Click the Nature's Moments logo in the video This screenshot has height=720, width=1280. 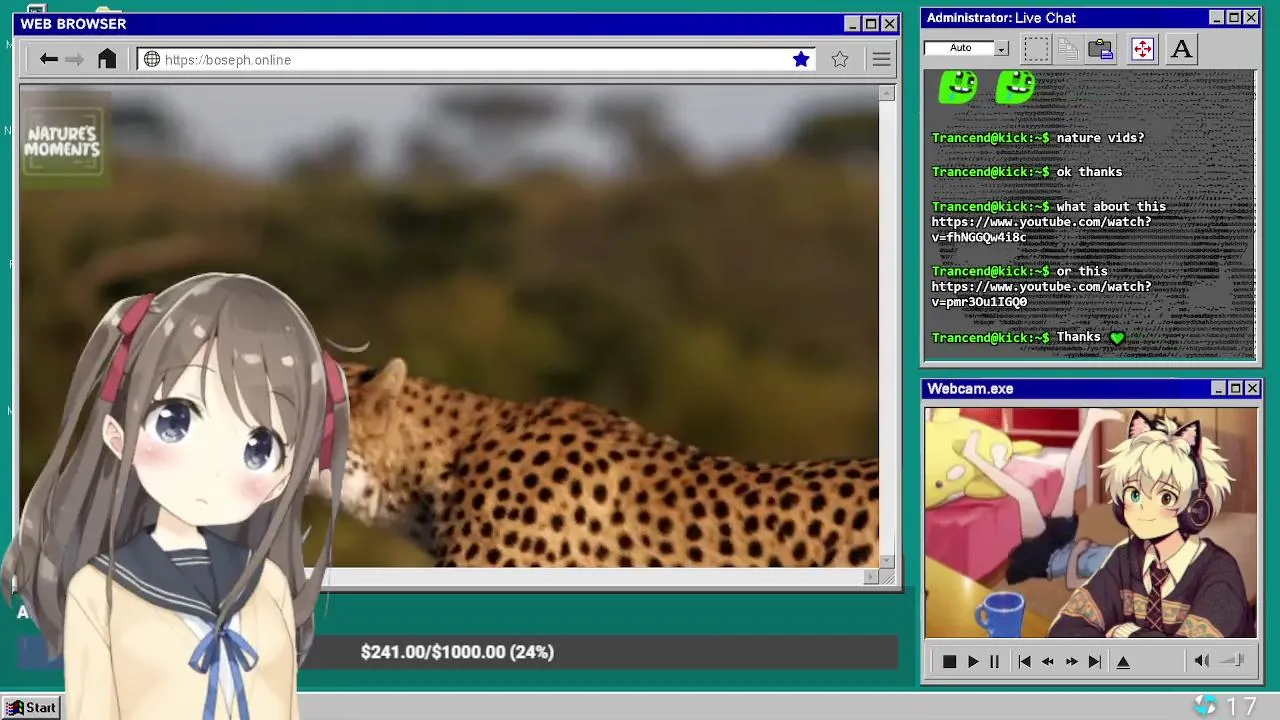tap(62, 142)
